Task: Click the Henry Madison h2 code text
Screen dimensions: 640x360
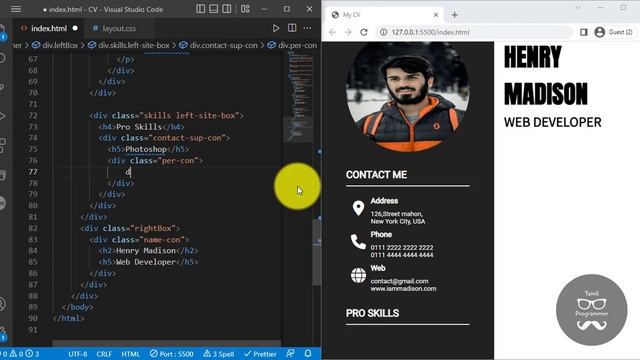Action: (x=146, y=251)
